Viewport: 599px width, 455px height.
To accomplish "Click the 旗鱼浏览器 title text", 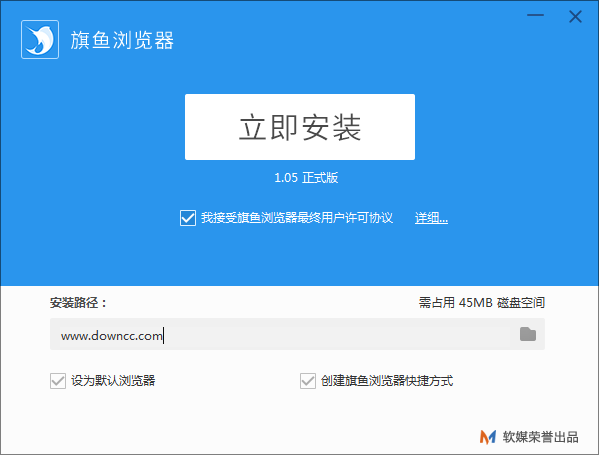I will coord(122,40).
